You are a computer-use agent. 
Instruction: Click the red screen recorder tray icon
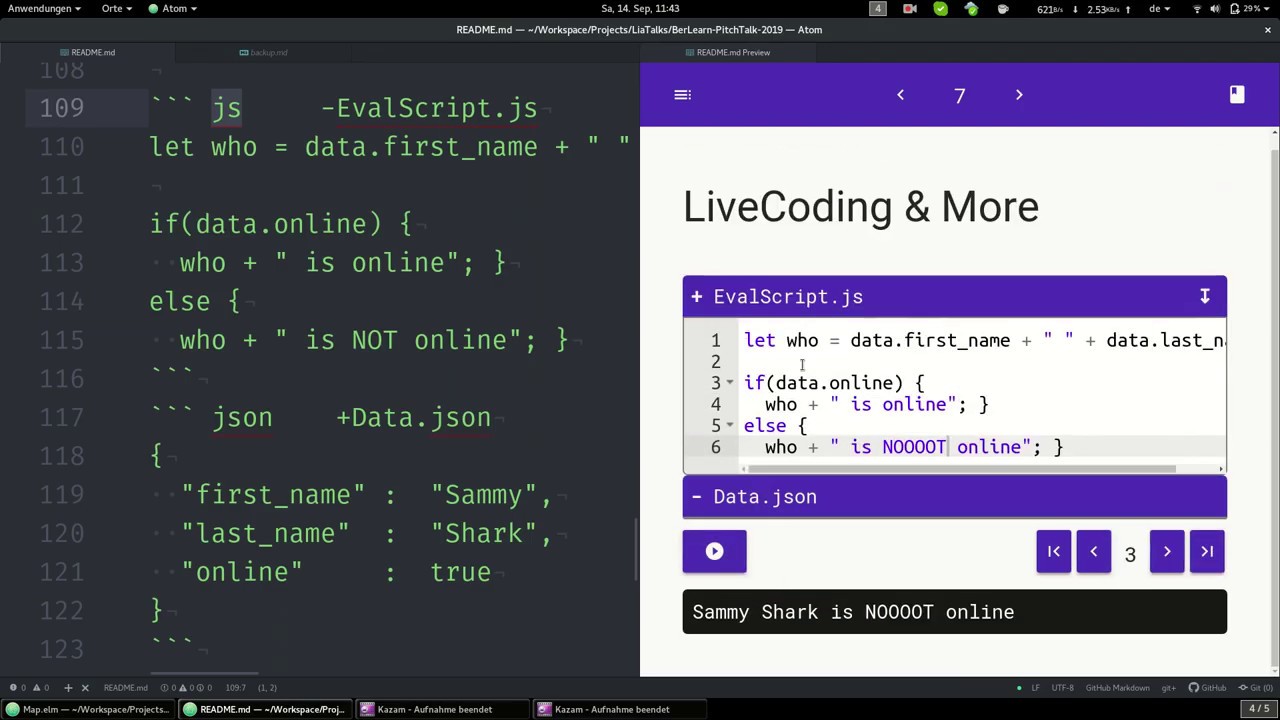click(910, 8)
